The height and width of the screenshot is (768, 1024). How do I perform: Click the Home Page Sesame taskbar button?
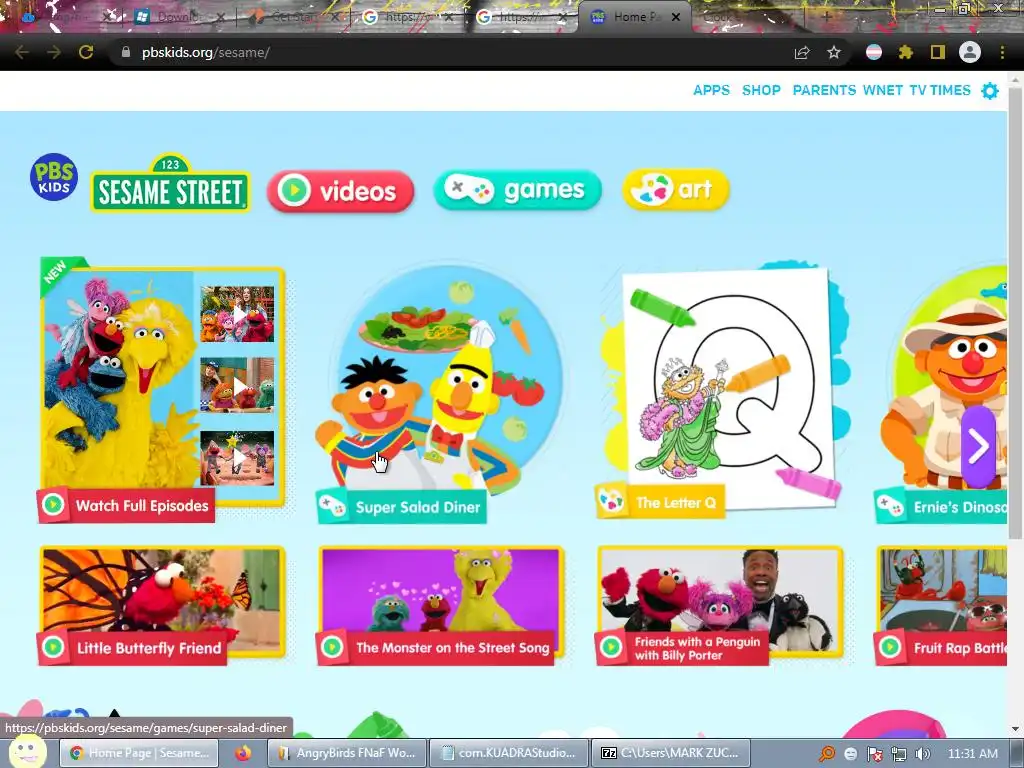[139, 753]
